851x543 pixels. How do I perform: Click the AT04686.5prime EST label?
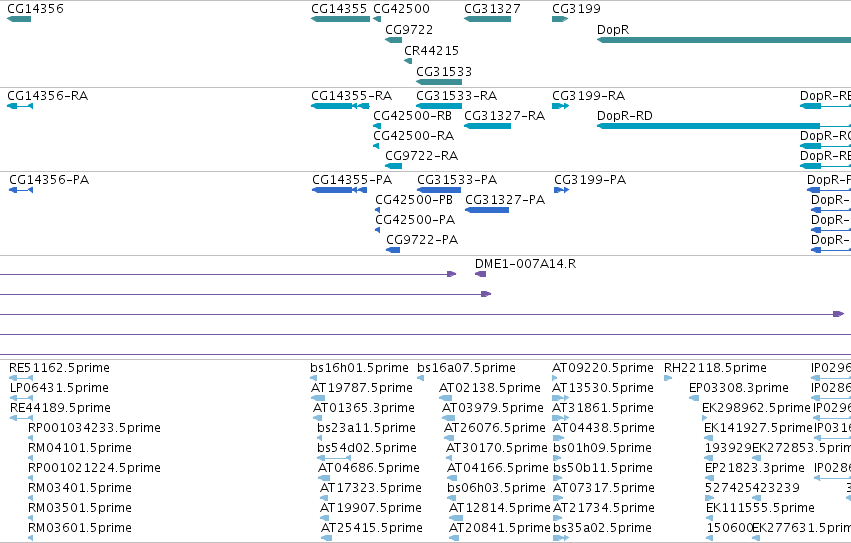point(369,468)
